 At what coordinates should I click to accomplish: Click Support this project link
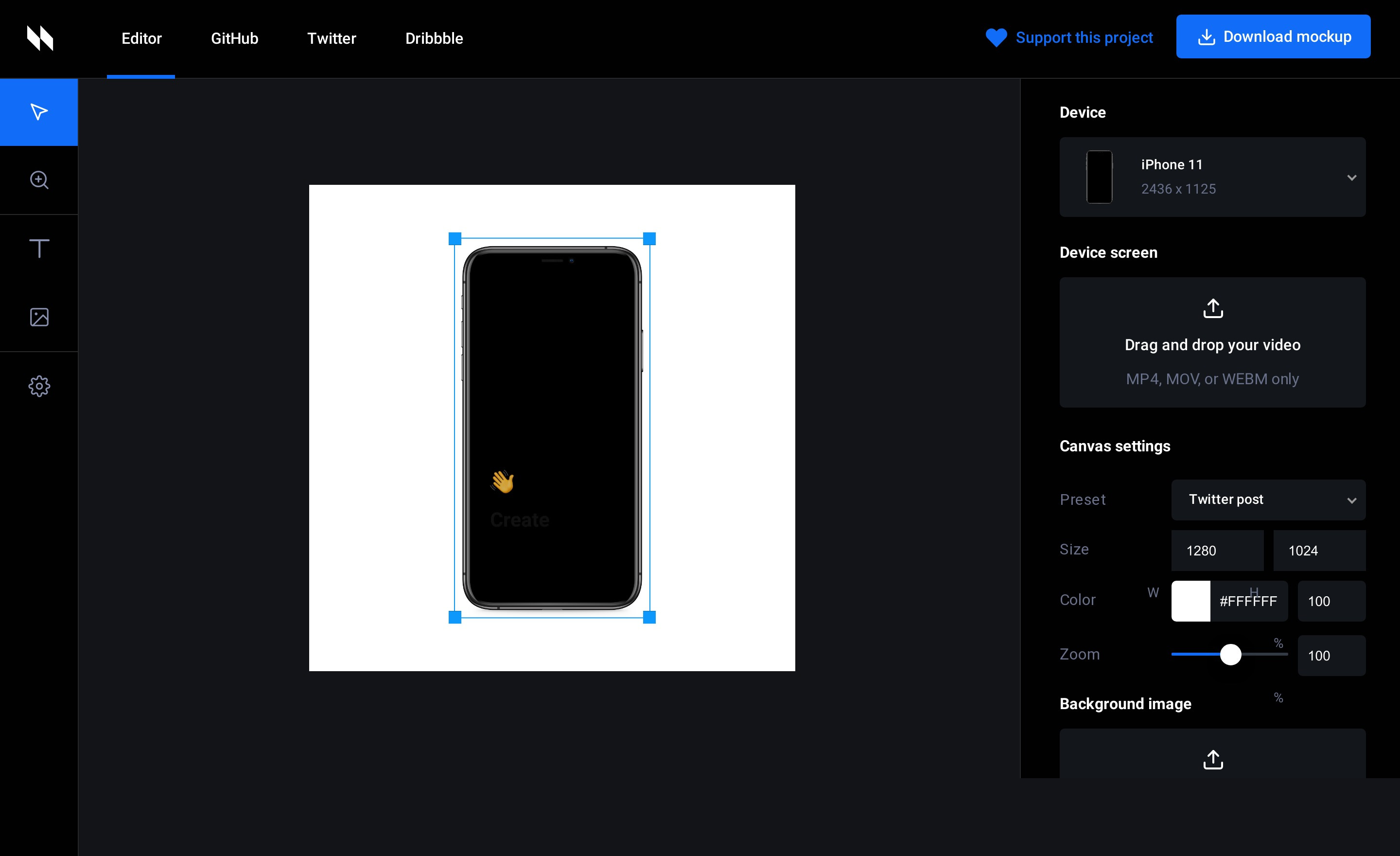[1084, 37]
